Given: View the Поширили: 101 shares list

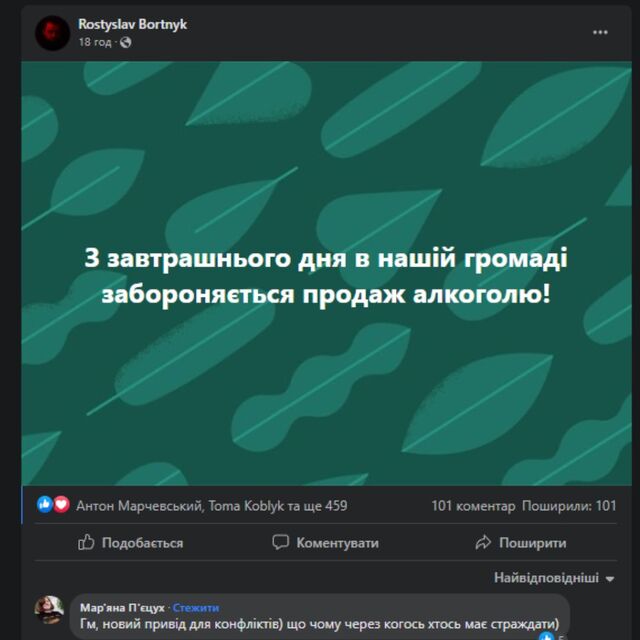Looking at the screenshot, I should pyautogui.click(x=569, y=506).
